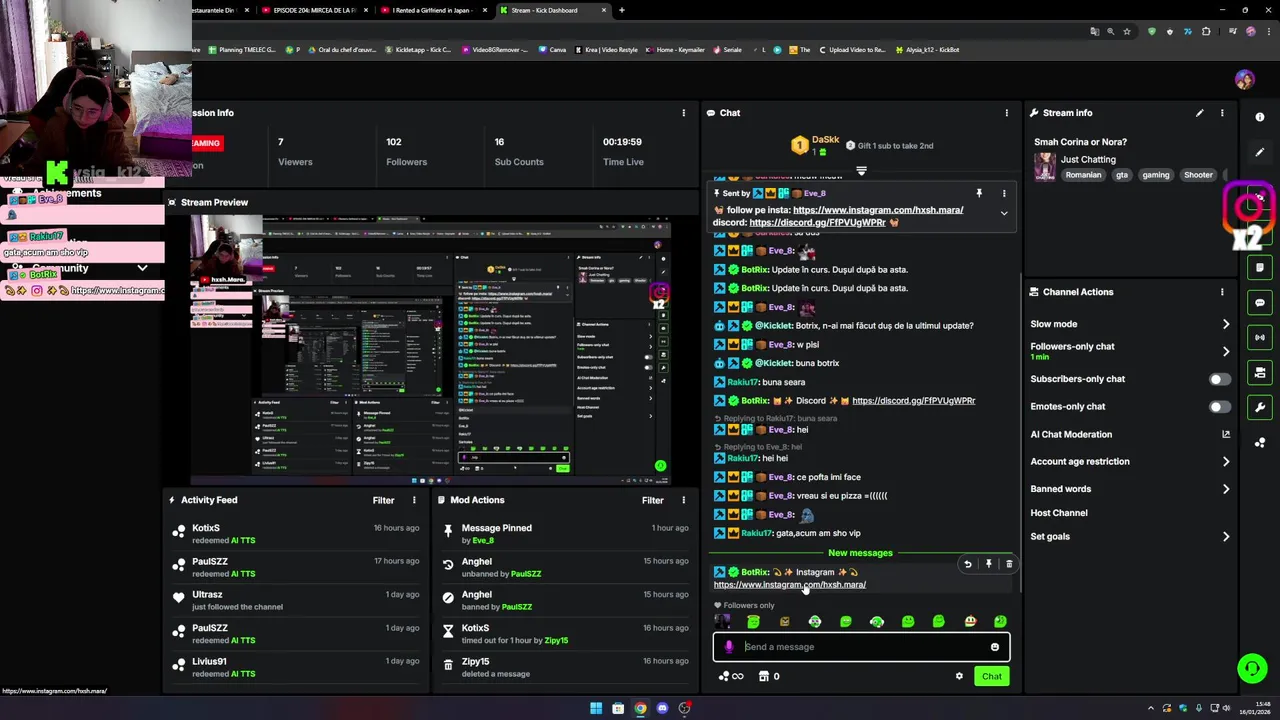This screenshot has height=720, width=1280.
Task: Click Zipy15 deleted a message entry
Action: [x=565, y=667]
